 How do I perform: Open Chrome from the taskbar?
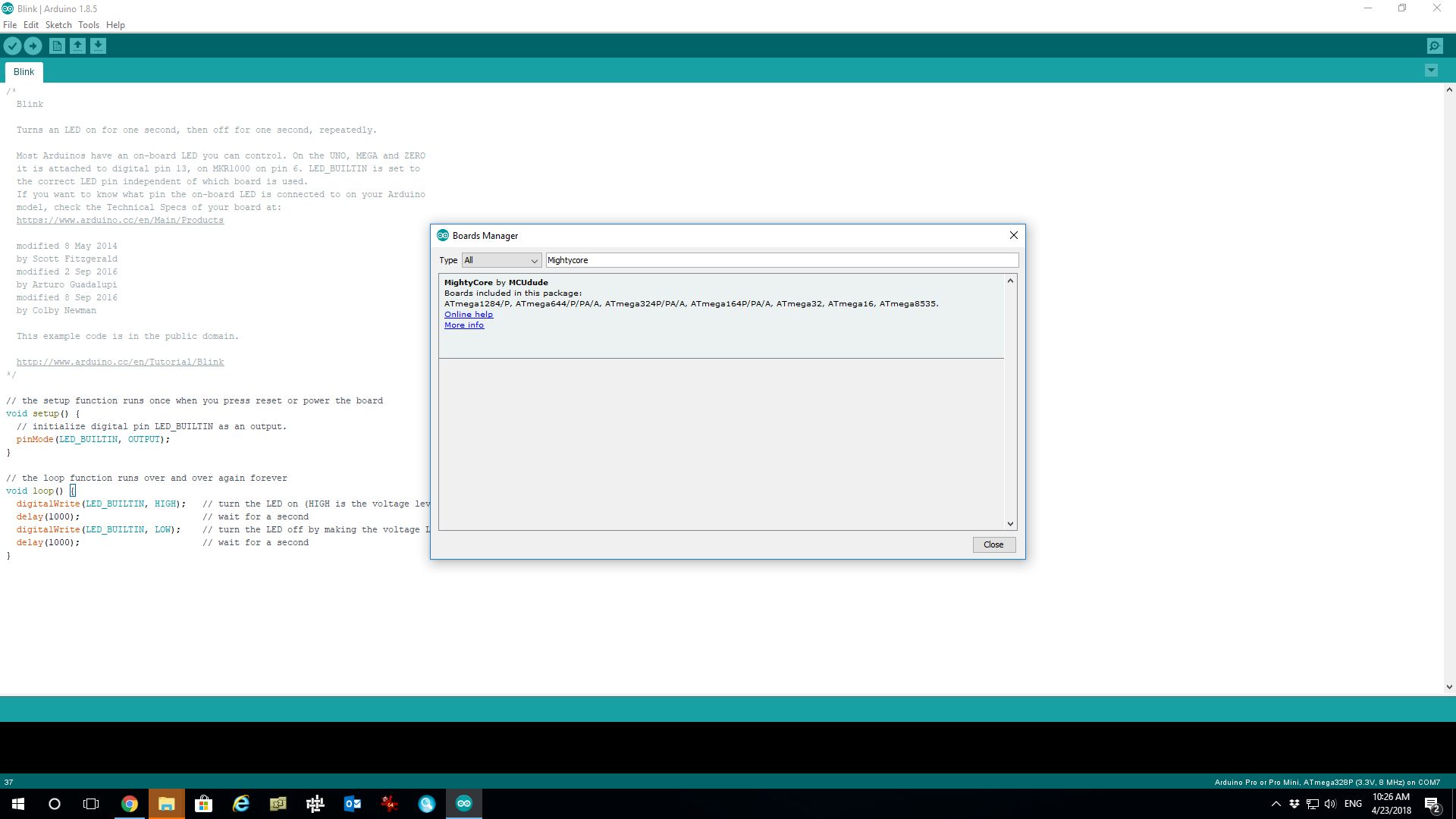click(130, 804)
